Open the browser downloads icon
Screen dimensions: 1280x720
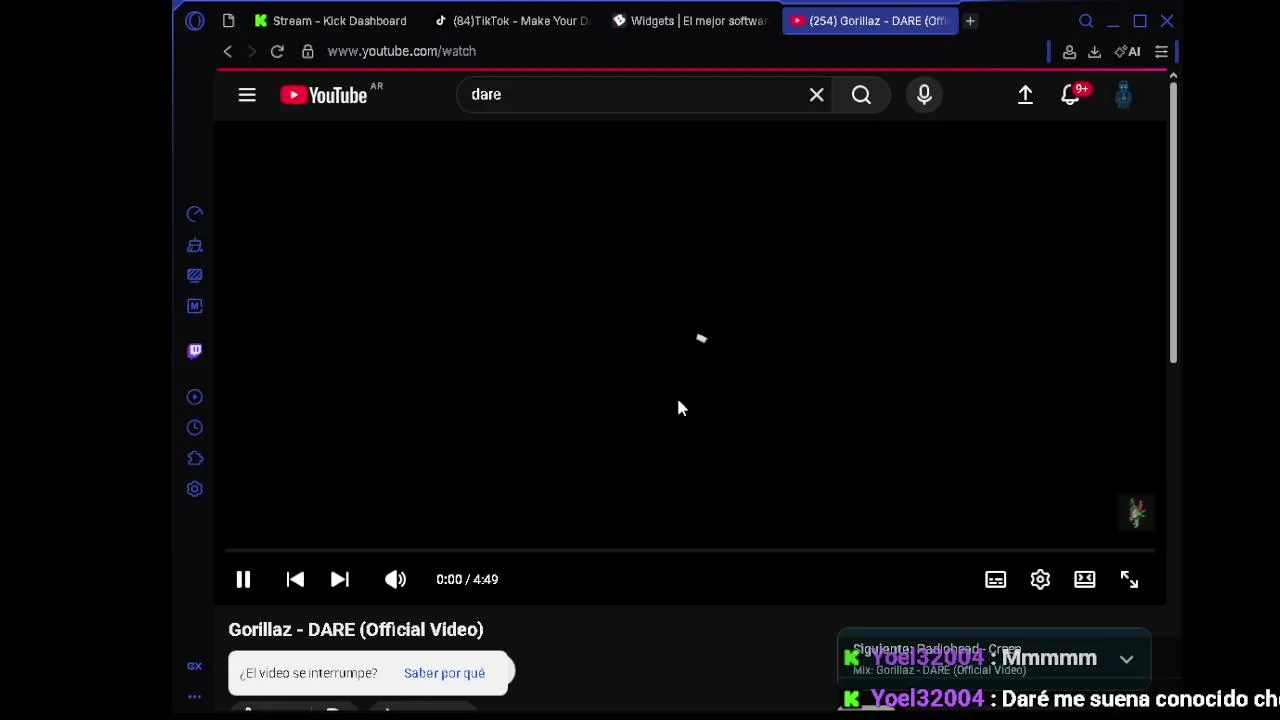pos(1094,51)
